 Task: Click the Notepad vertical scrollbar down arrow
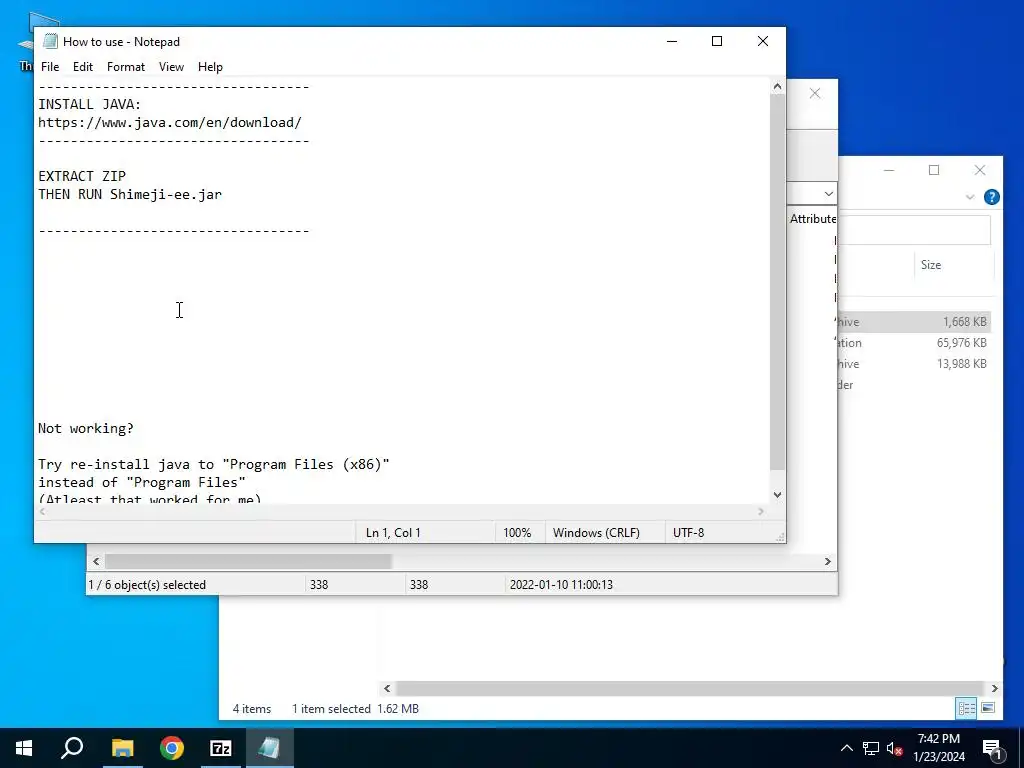click(777, 495)
